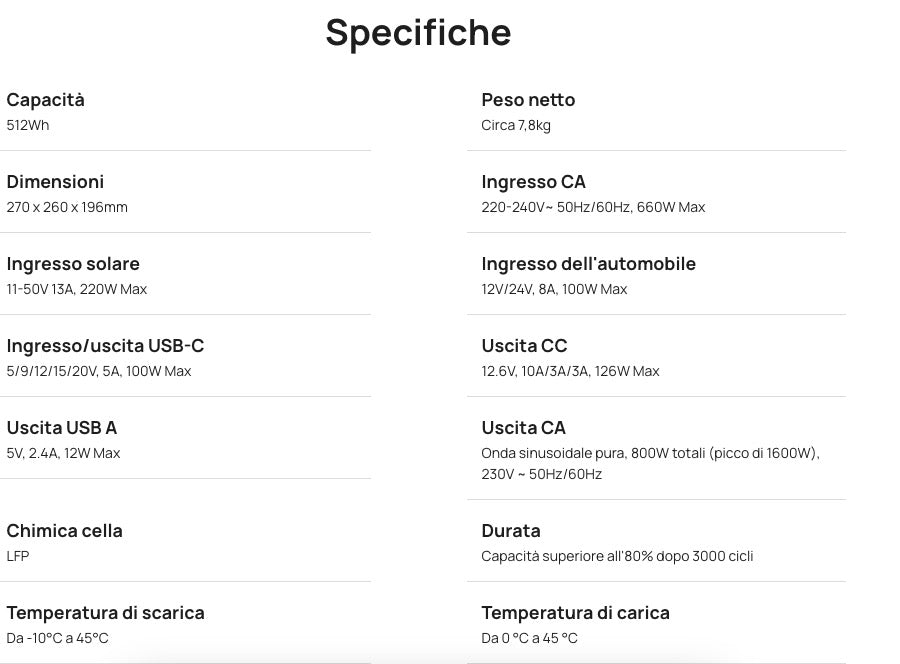Click the 220W Max solar input value
Viewport: 900px width, 664px height.
[113, 289]
